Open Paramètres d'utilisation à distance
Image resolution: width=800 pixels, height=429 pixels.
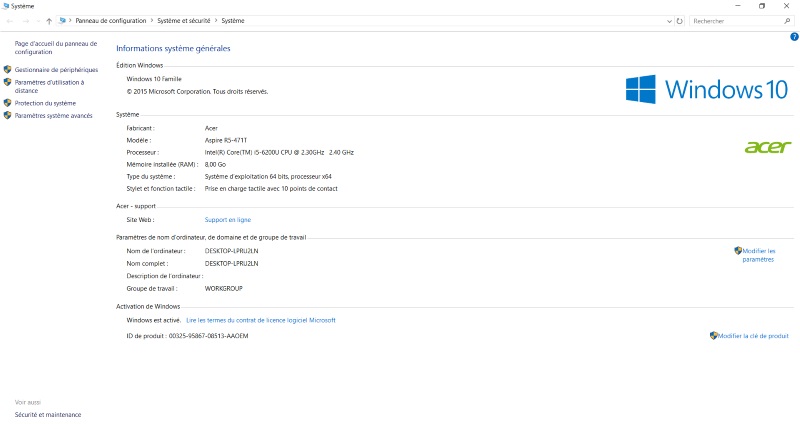pos(49,86)
